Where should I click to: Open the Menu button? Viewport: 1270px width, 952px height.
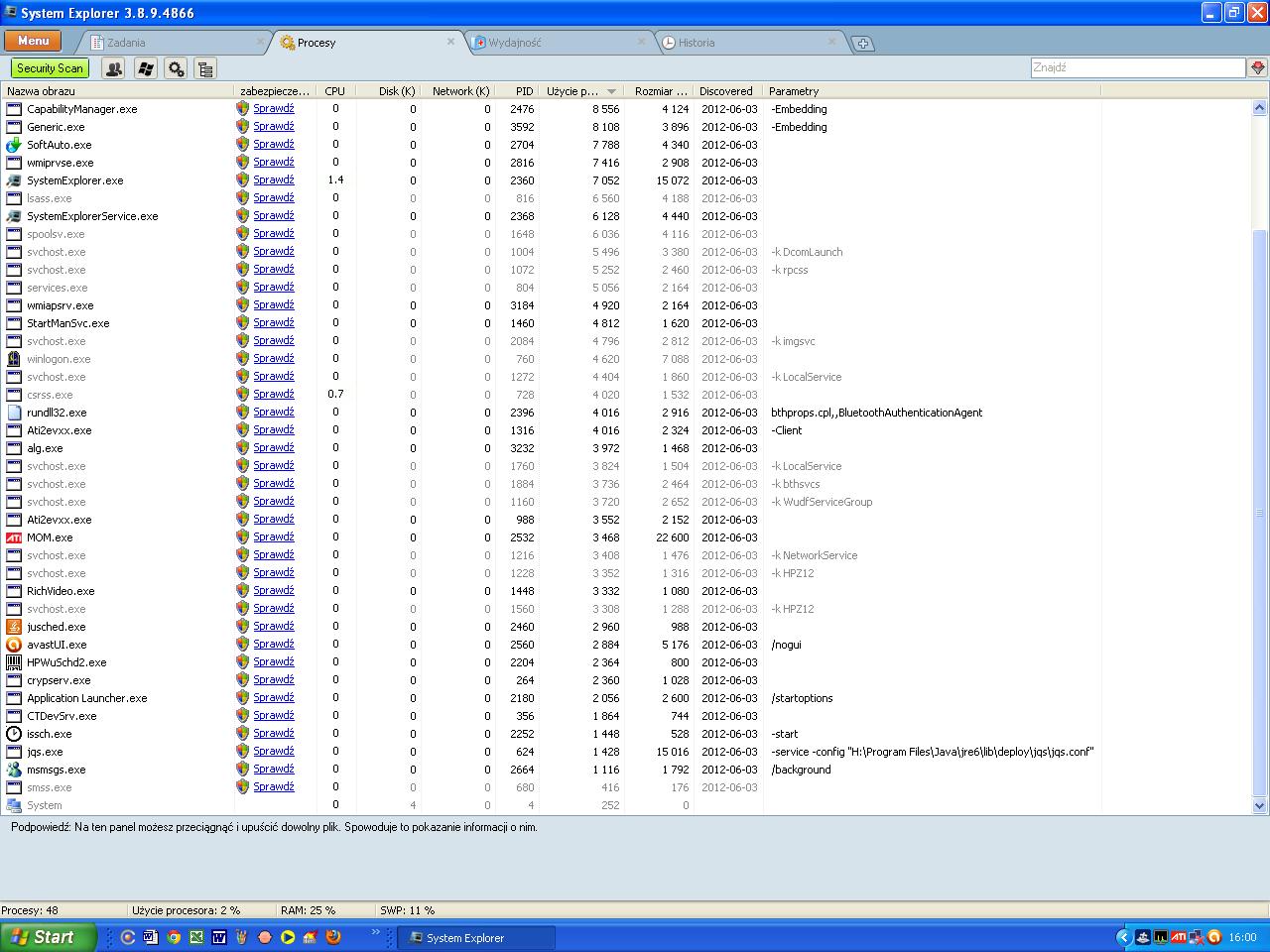click(33, 41)
